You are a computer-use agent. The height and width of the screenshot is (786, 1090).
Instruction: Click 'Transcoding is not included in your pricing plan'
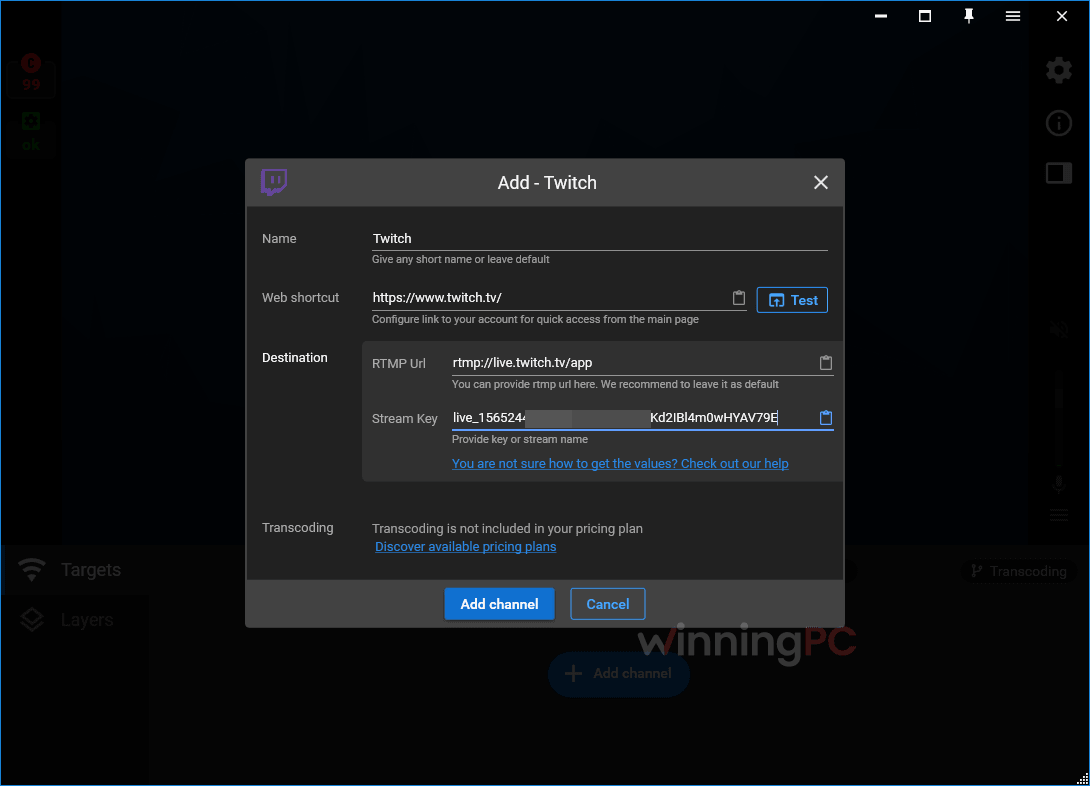(507, 529)
